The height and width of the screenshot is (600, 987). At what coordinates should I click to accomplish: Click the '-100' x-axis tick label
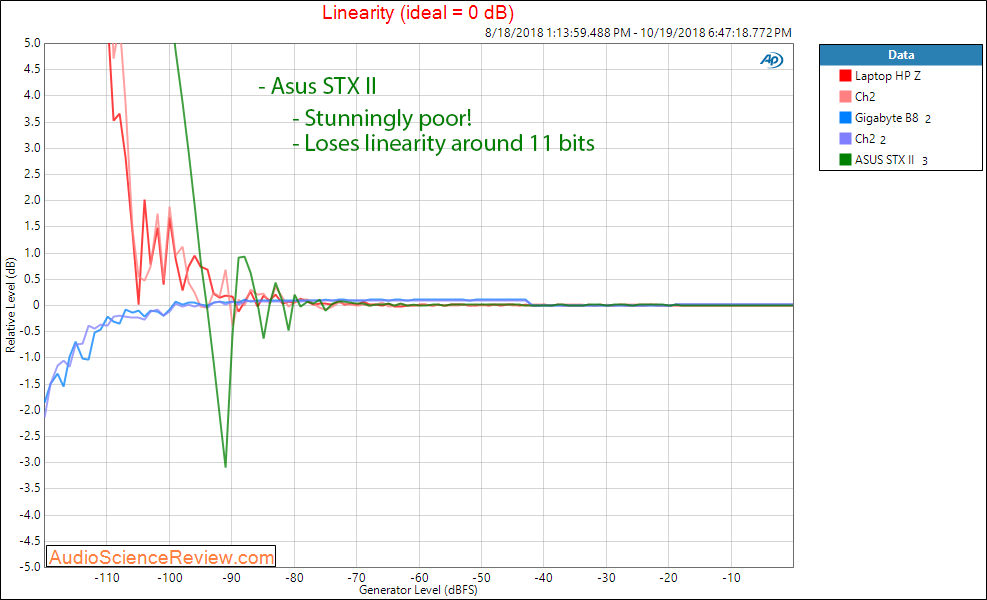[x=169, y=577]
